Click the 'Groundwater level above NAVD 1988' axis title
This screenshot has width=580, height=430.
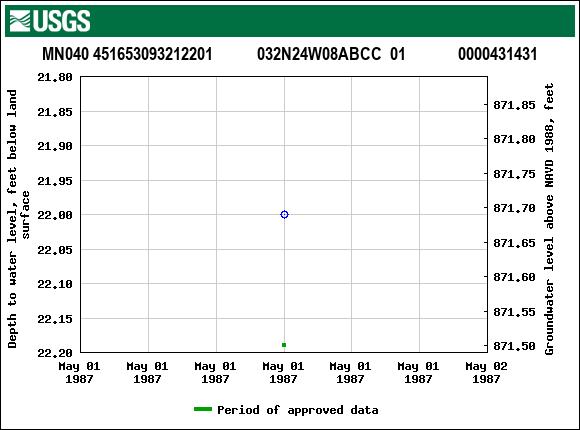549,219
